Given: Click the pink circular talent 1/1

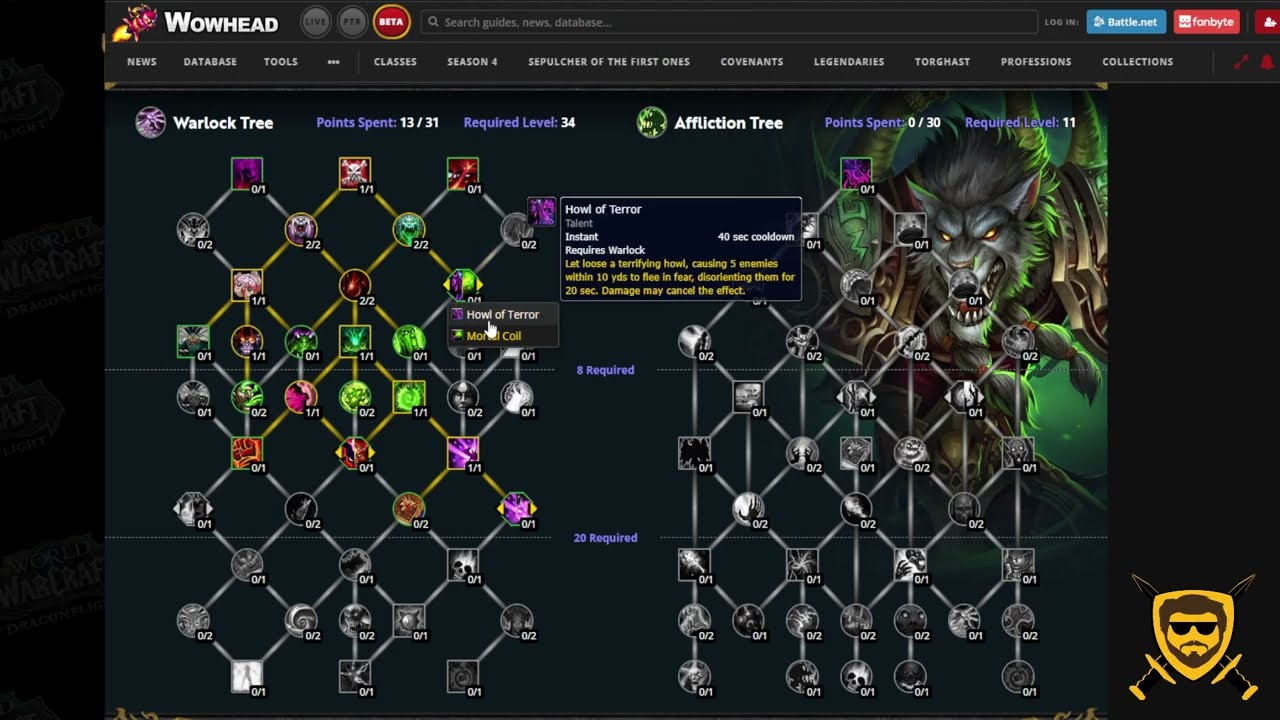Looking at the screenshot, I should click(x=300, y=397).
